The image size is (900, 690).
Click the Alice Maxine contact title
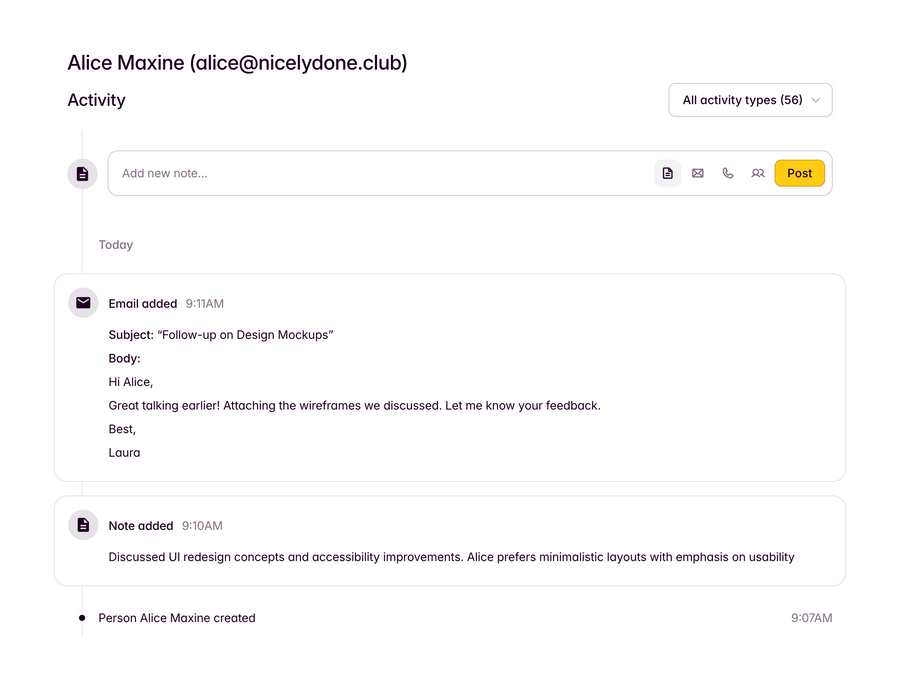pyautogui.click(x=237, y=63)
